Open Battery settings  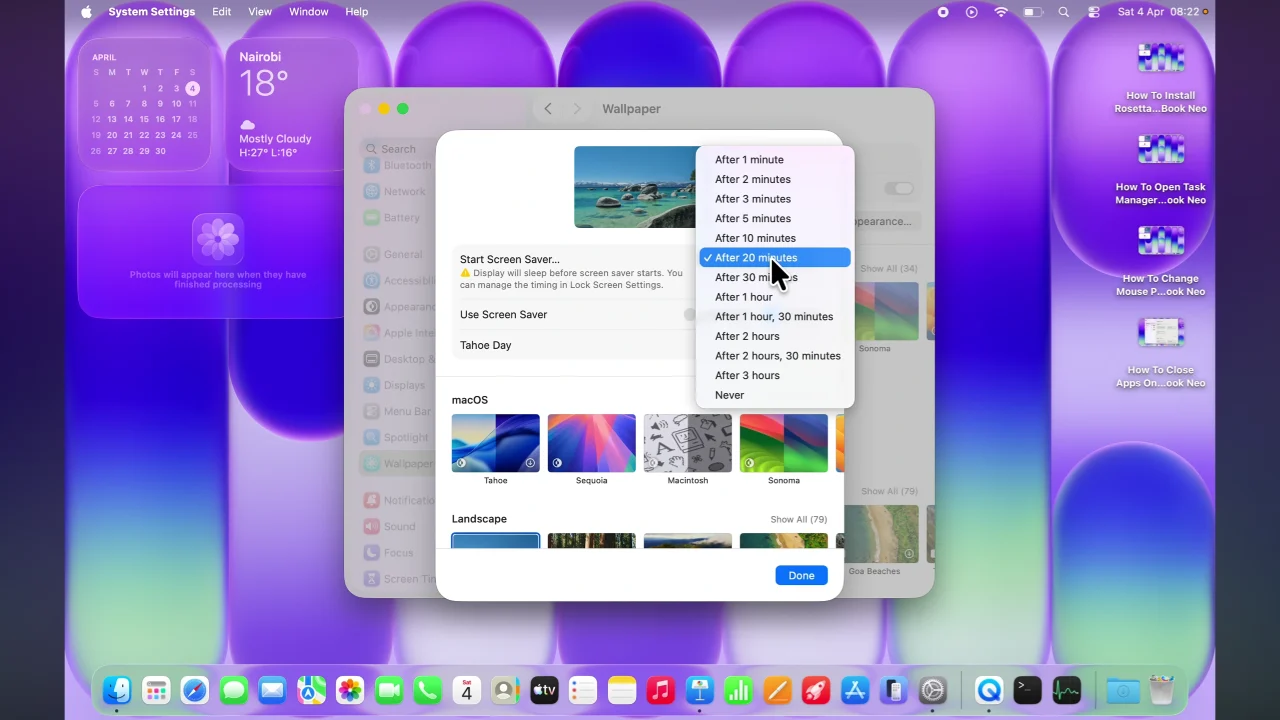404,217
